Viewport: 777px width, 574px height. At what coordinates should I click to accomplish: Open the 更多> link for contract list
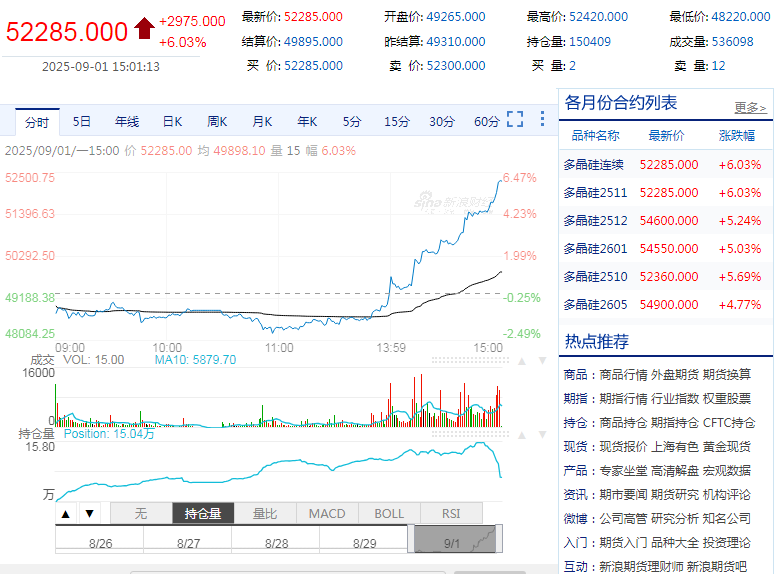[750, 108]
